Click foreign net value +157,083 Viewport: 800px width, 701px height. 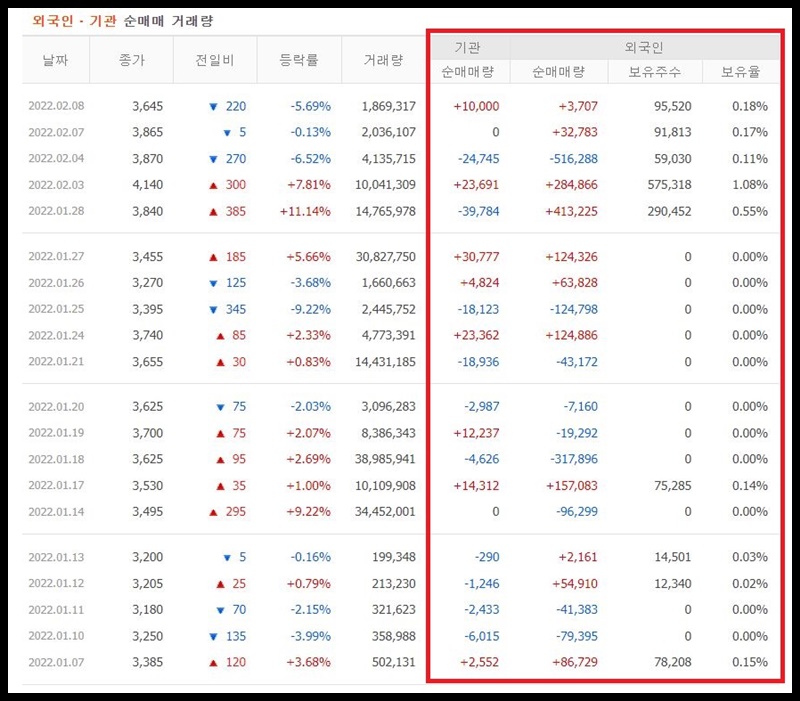572,486
